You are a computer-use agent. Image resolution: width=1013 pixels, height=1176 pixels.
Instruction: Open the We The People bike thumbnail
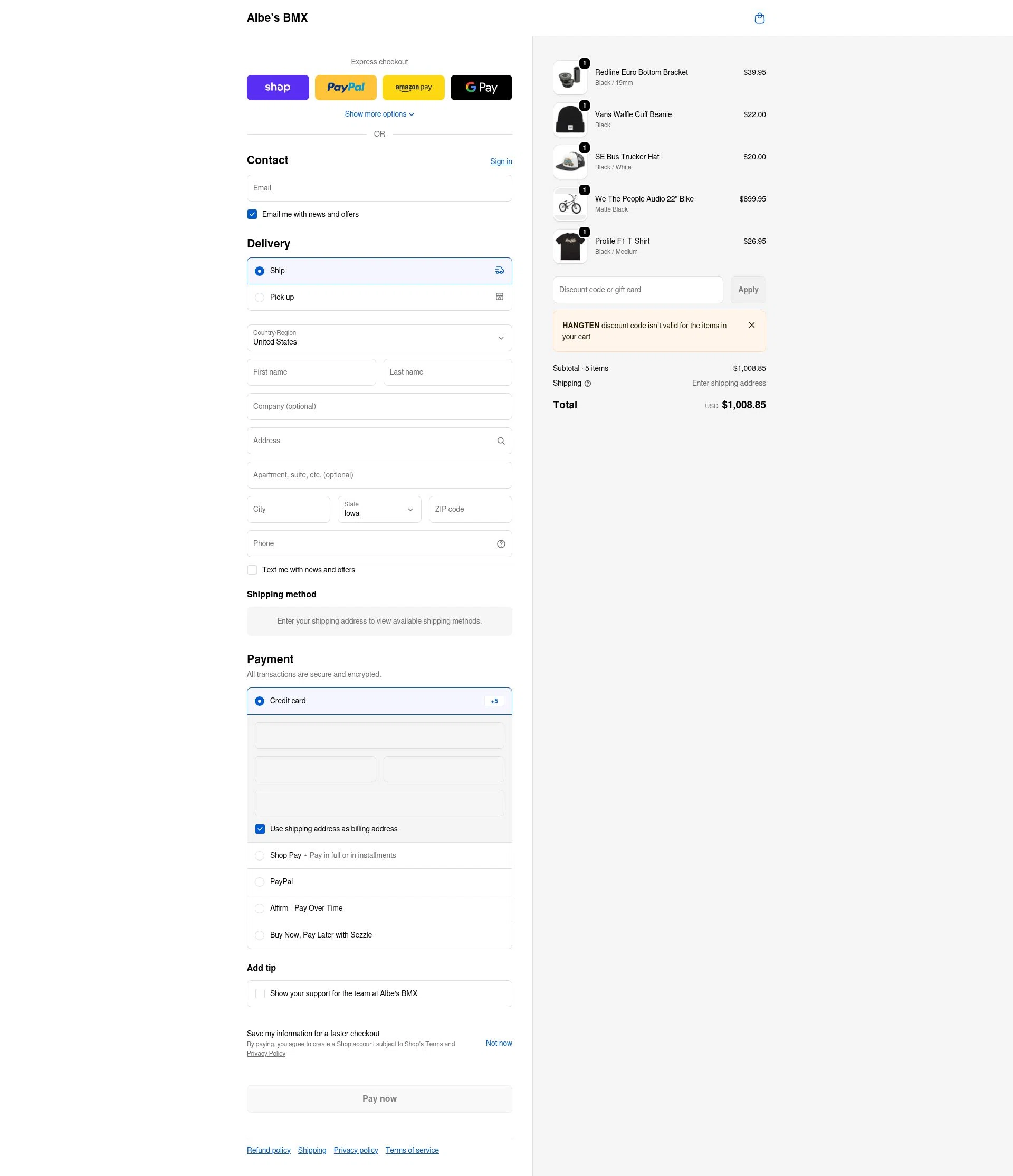pos(570,203)
